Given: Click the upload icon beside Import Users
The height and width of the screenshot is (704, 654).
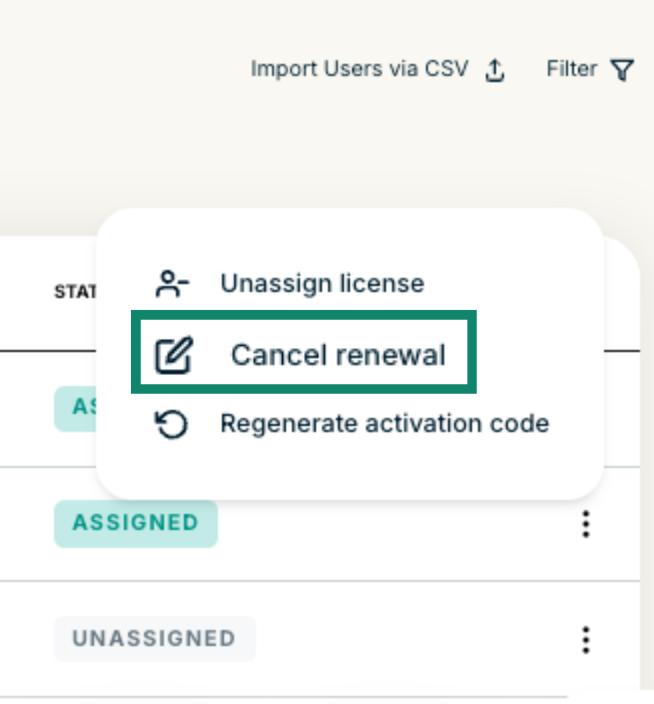Looking at the screenshot, I should (x=494, y=70).
